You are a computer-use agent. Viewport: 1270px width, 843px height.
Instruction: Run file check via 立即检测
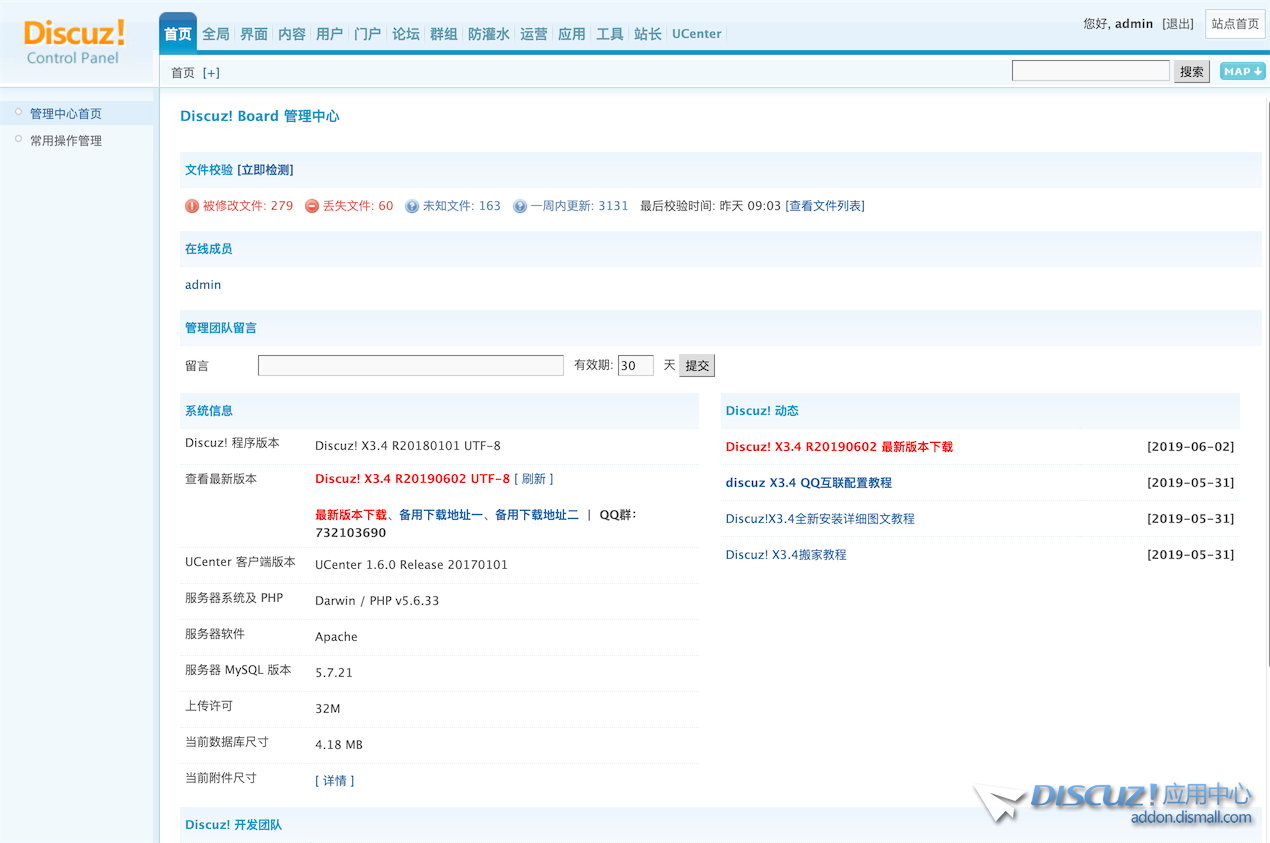tap(265, 170)
